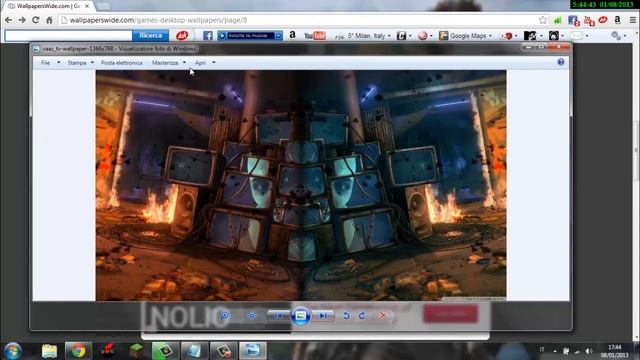Click the IT language indicator
Image resolution: width=640 pixels, height=360 pixels.
pos(542,349)
